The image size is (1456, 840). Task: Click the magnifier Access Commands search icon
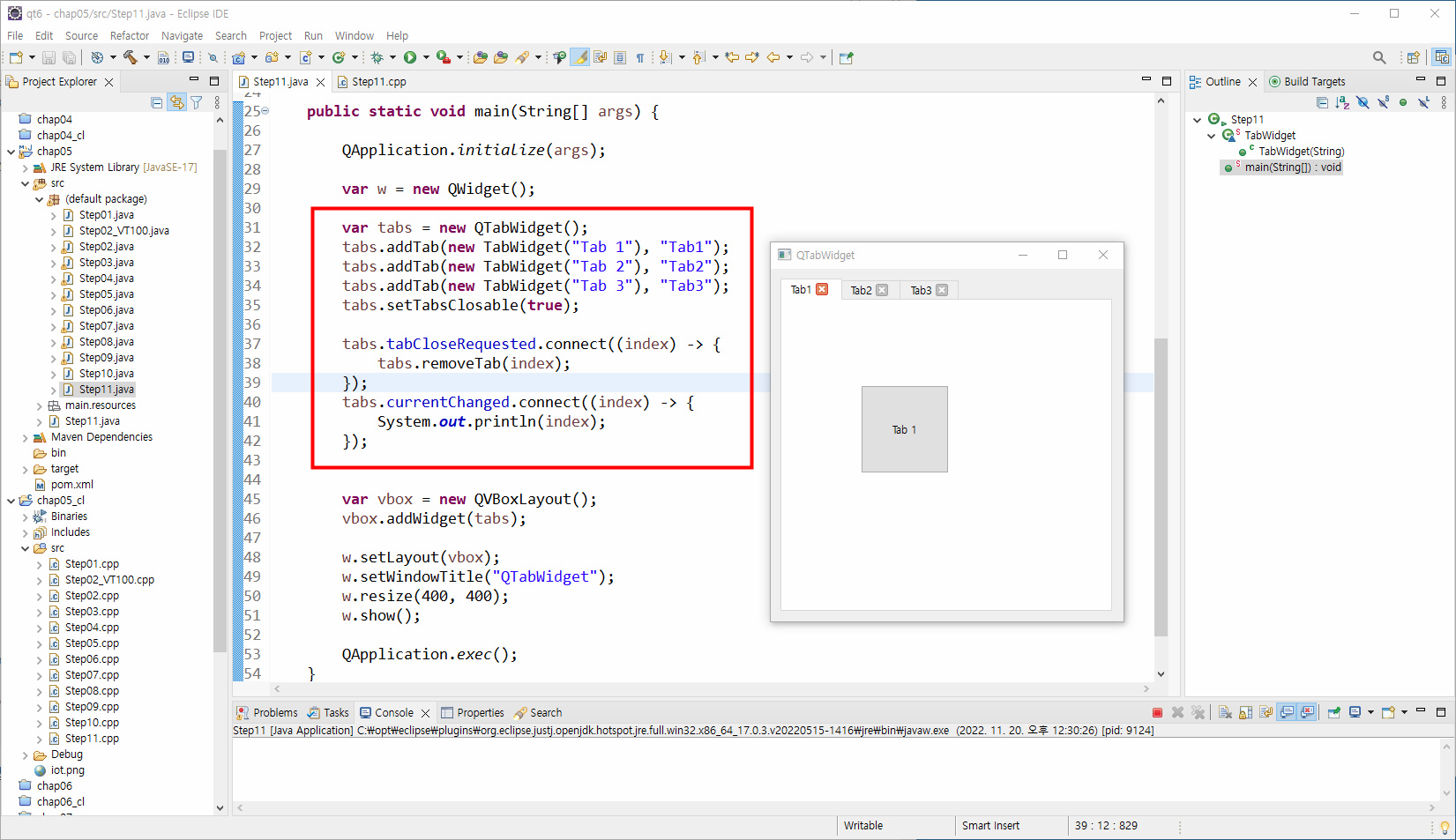pos(1379,57)
